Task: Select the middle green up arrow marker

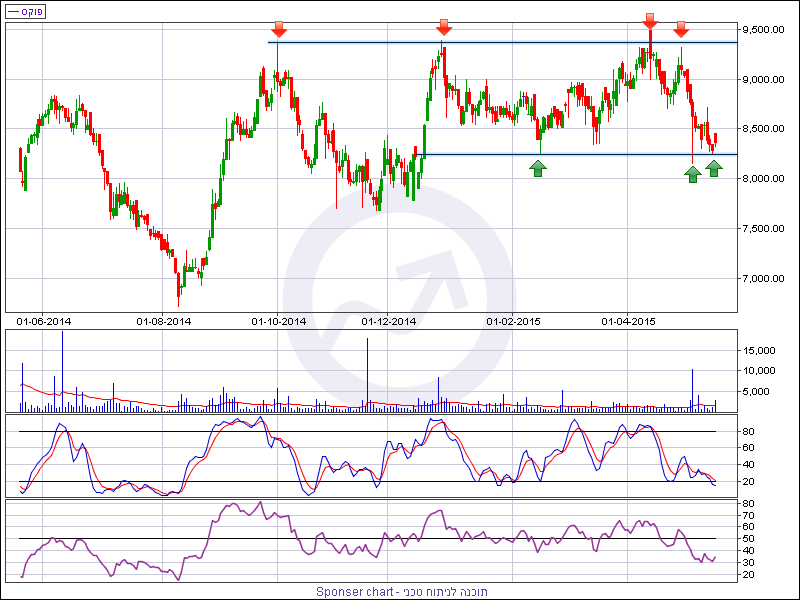Action: 692,174
